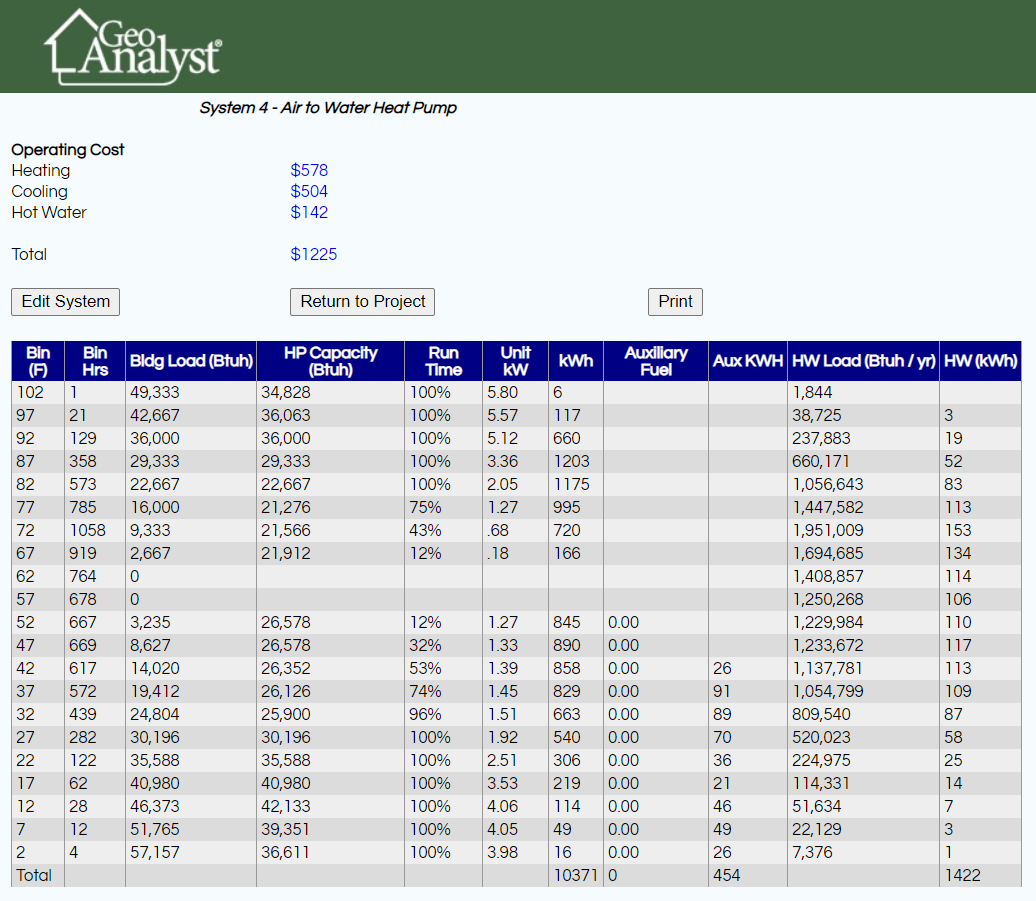Select HP capacity 34,828

pyautogui.click(x=285, y=392)
